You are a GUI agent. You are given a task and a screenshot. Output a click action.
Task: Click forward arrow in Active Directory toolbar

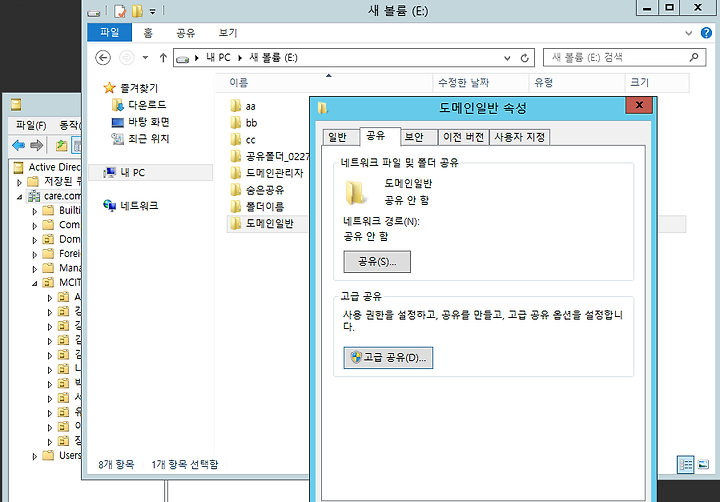click(x=36, y=146)
